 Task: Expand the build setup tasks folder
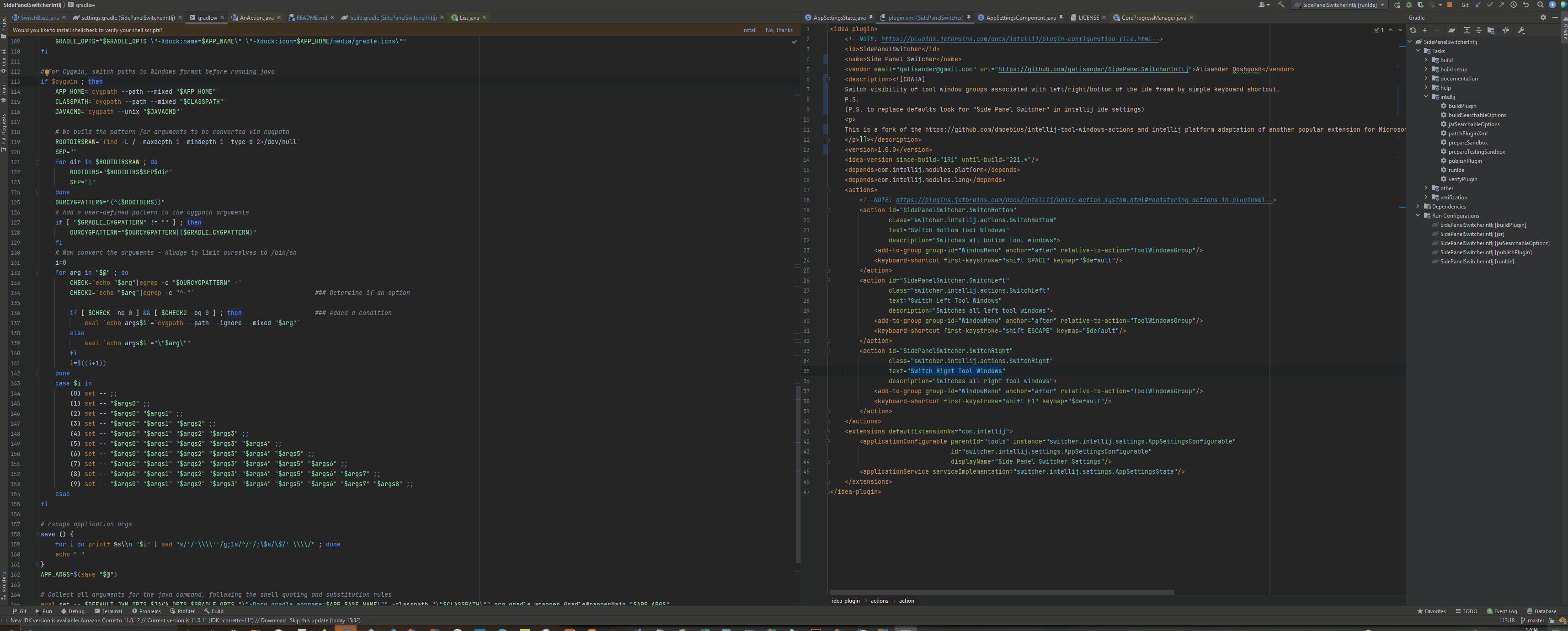click(x=1426, y=70)
